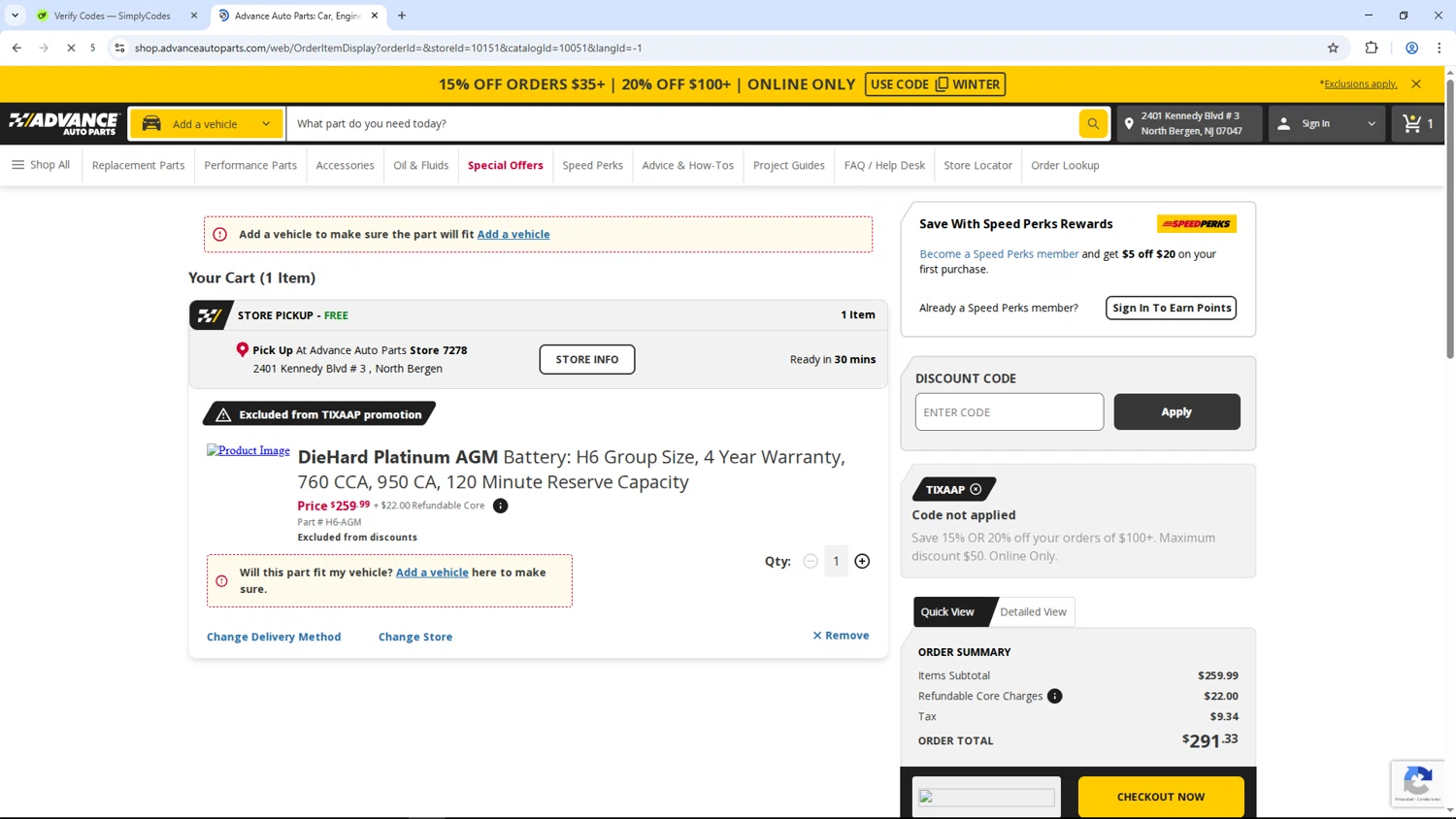The image size is (1456, 819).
Task: Click the Advance Auto Parts logo
Action: 63,123
